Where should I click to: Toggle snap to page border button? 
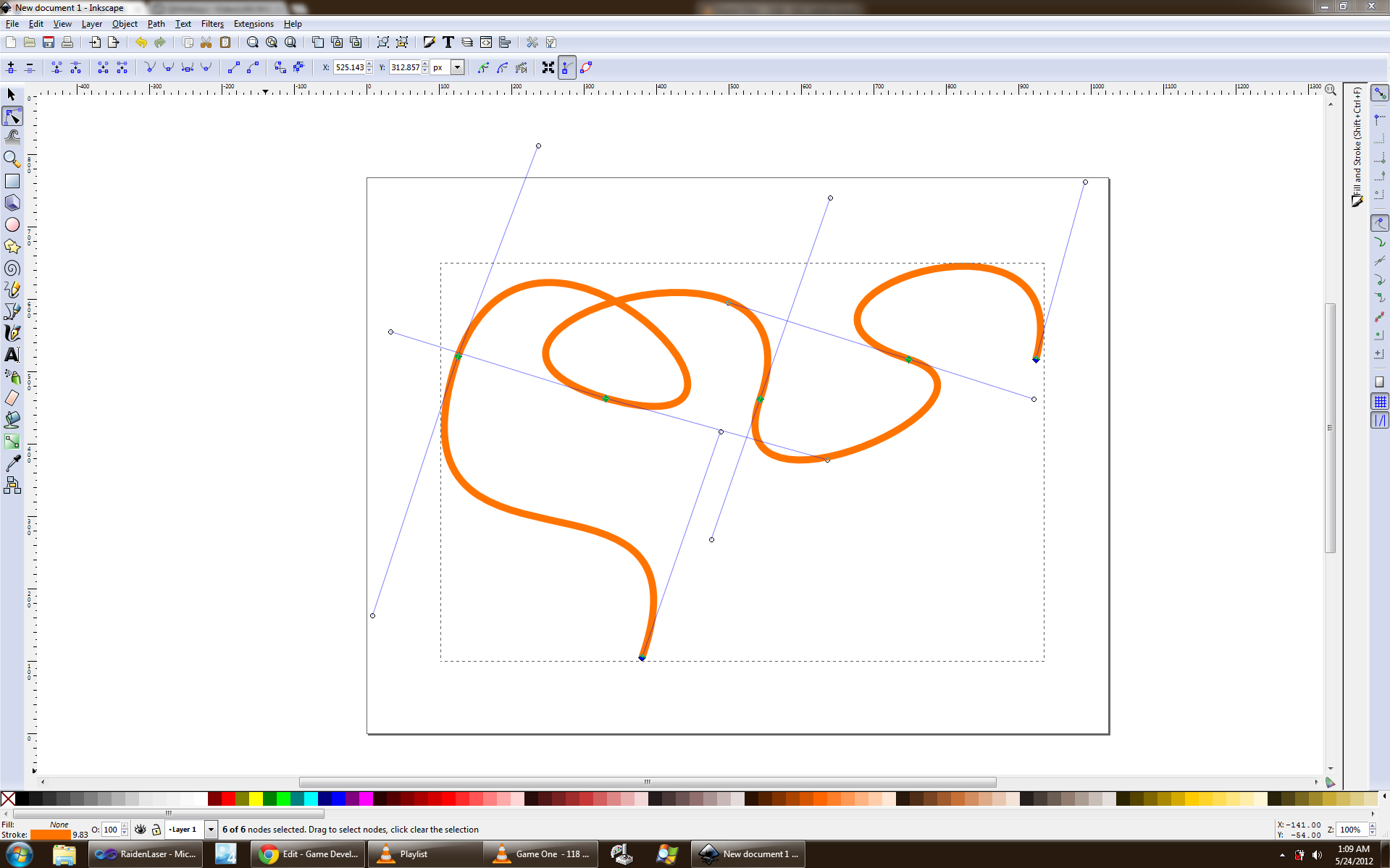click(1380, 382)
